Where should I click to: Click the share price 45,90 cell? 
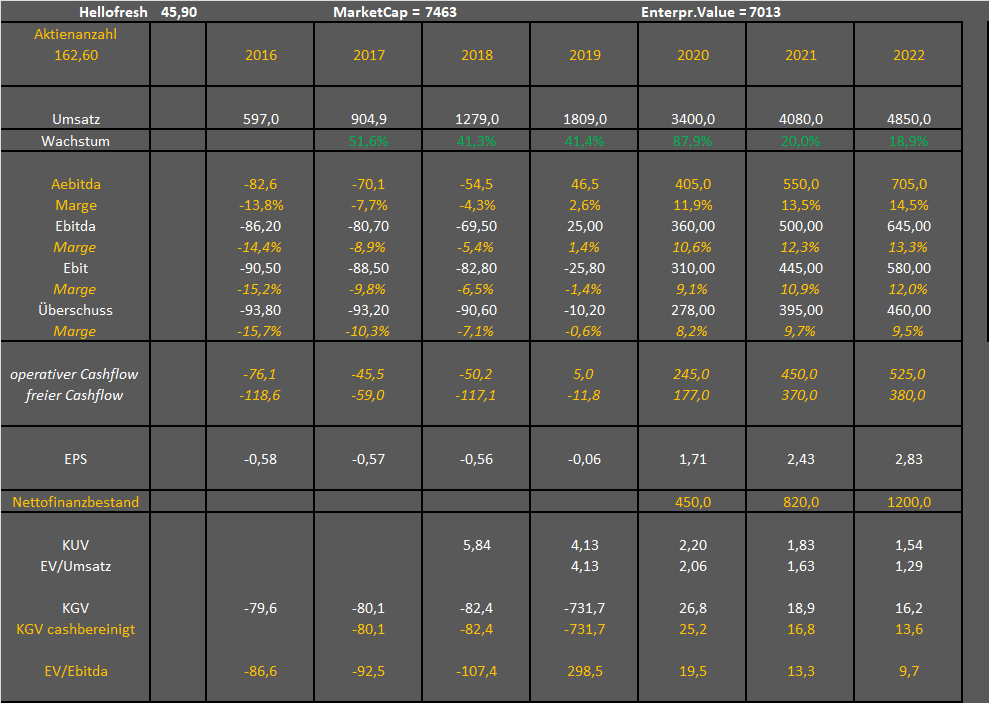[178, 12]
